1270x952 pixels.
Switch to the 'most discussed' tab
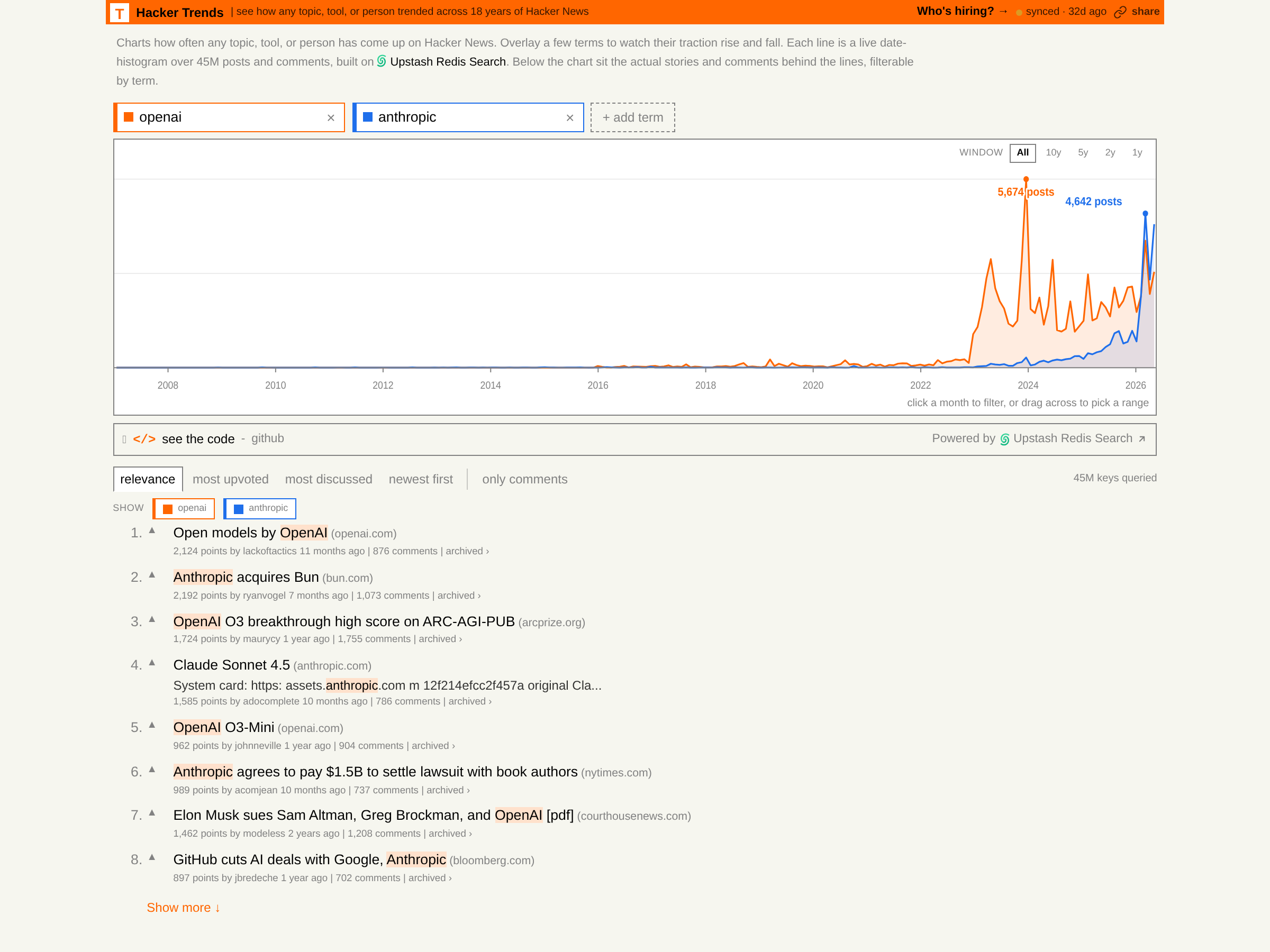click(x=329, y=479)
